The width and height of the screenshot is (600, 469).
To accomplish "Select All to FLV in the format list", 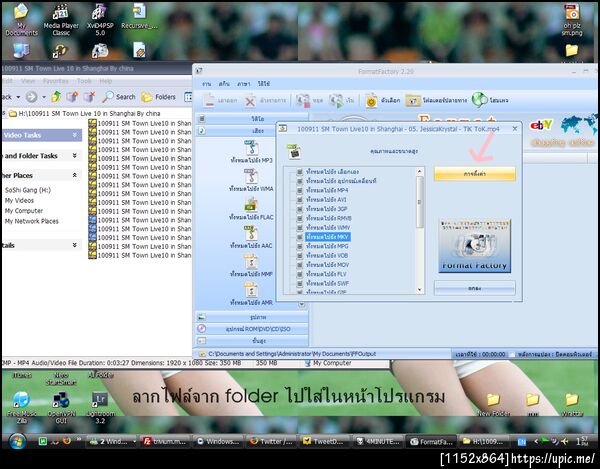I will click(326, 274).
